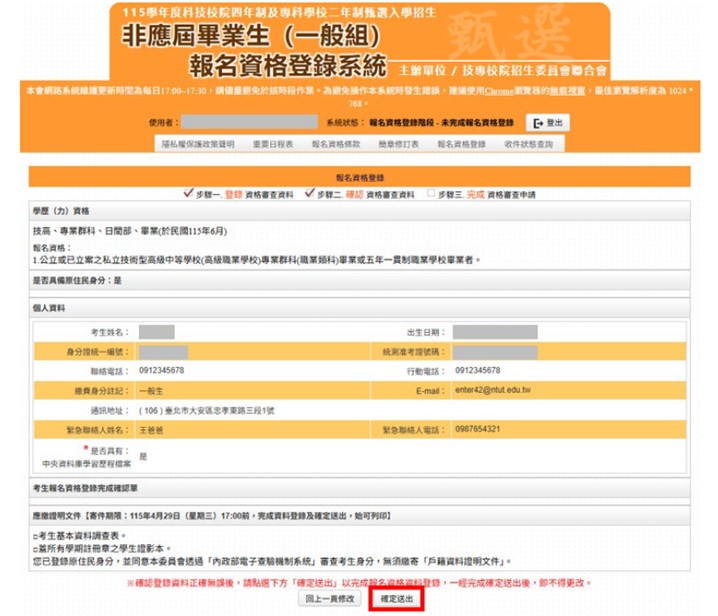Open the 隱私權保護政策聲明 menu item

point(199,145)
